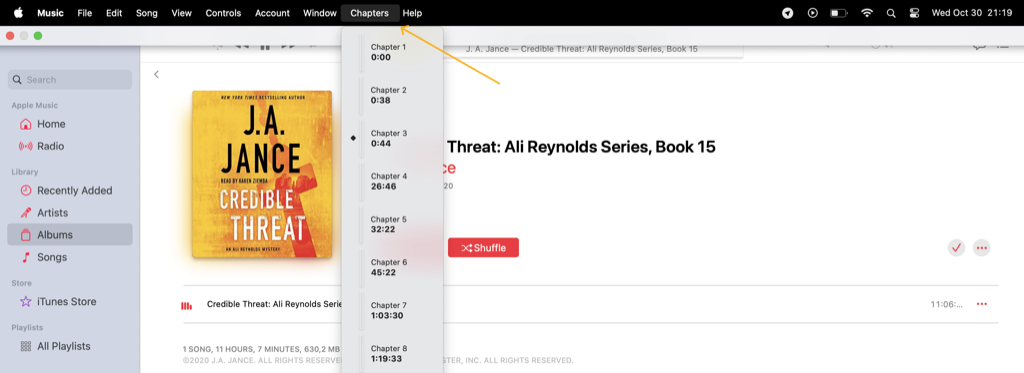Open the View menu

(x=182, y=13)
